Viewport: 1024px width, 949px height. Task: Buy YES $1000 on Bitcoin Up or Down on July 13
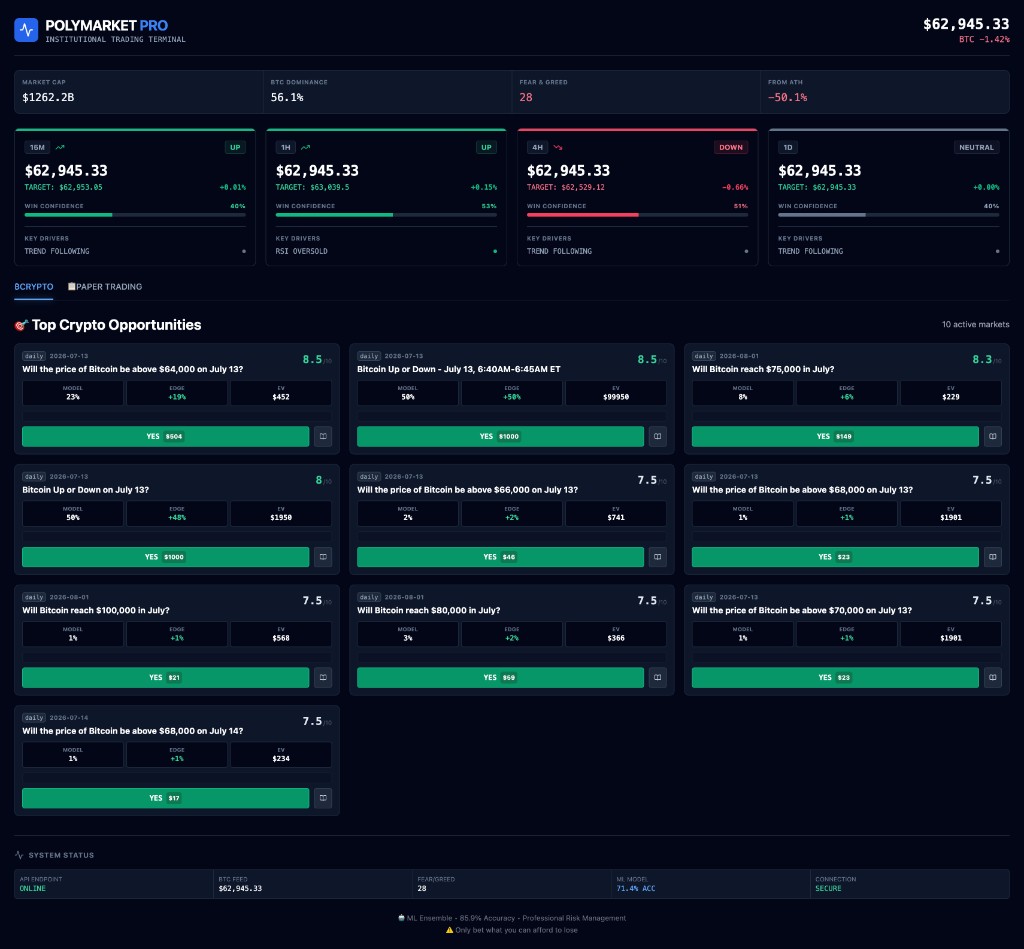[166, 557]
